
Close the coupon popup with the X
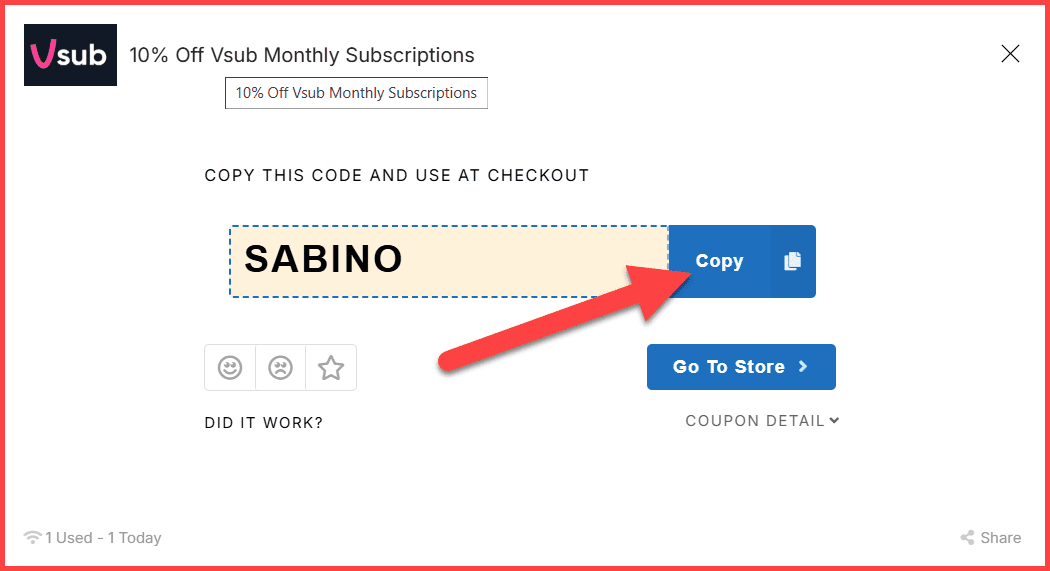1010,54
